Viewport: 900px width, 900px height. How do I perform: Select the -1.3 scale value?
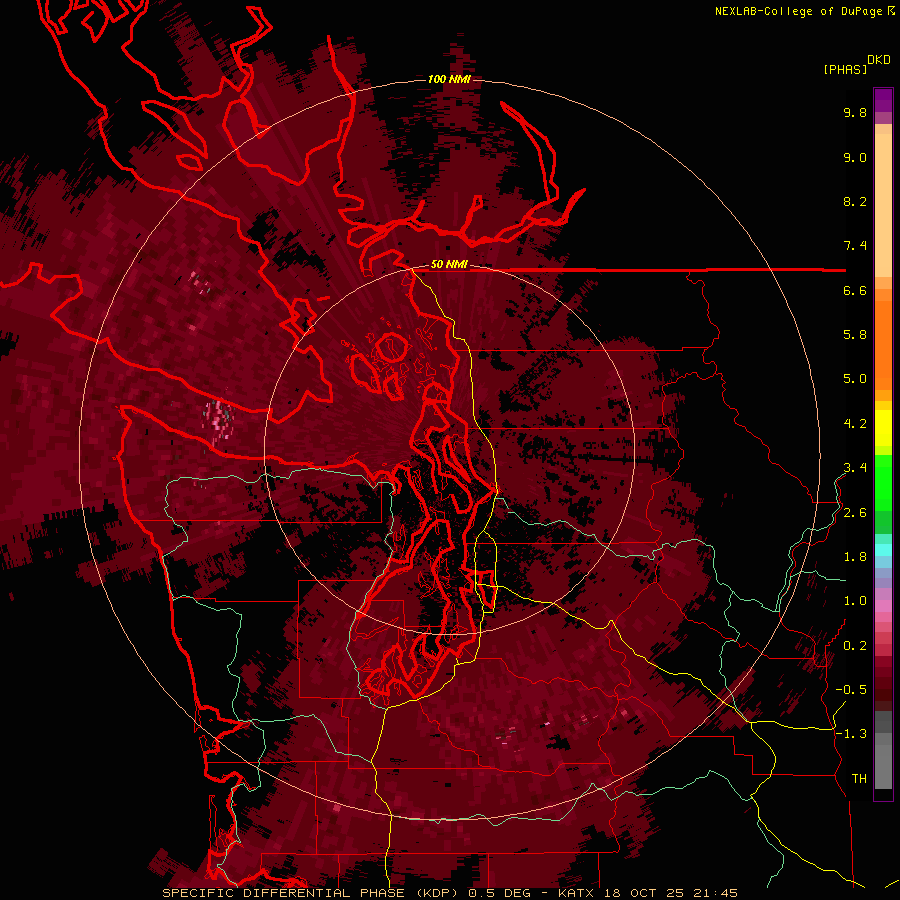[x=851, y=734]
